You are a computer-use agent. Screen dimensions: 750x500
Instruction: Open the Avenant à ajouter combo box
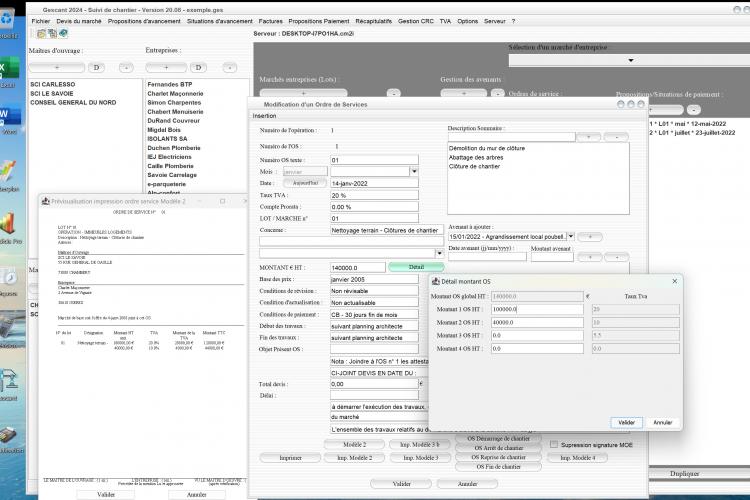click(x=571, y=236)
